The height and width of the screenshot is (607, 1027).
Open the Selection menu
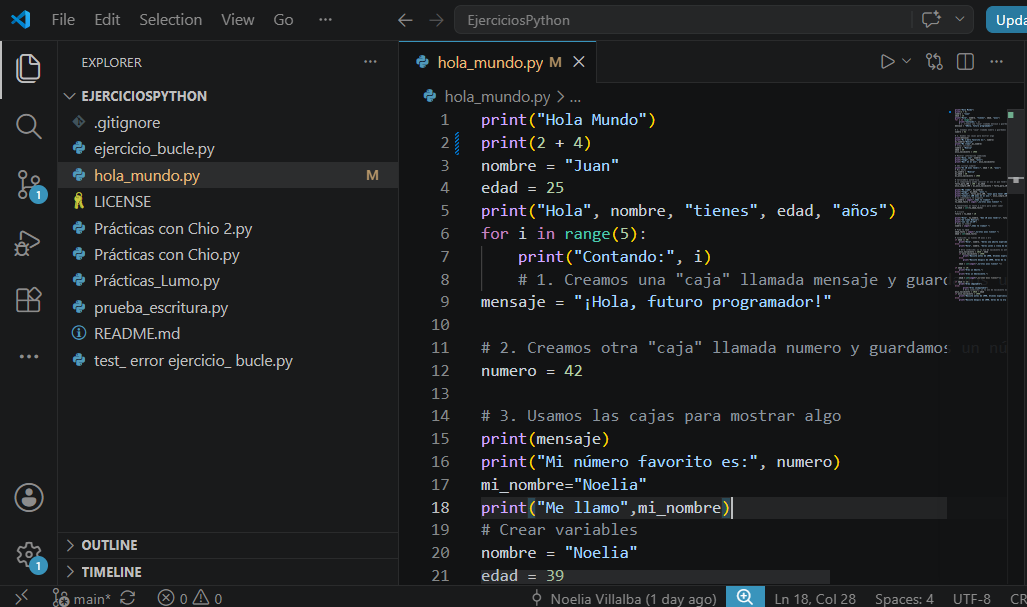click(170, 20)
